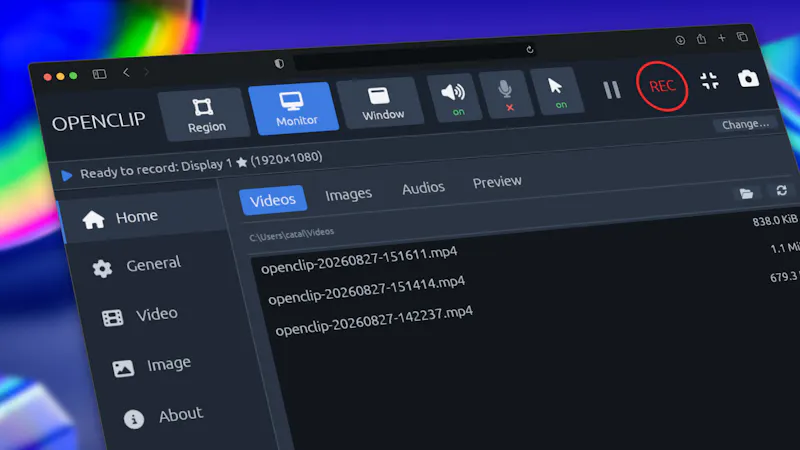Take a screenshot with the camera icon
The image size is (800, 450).
coord(748,79)
